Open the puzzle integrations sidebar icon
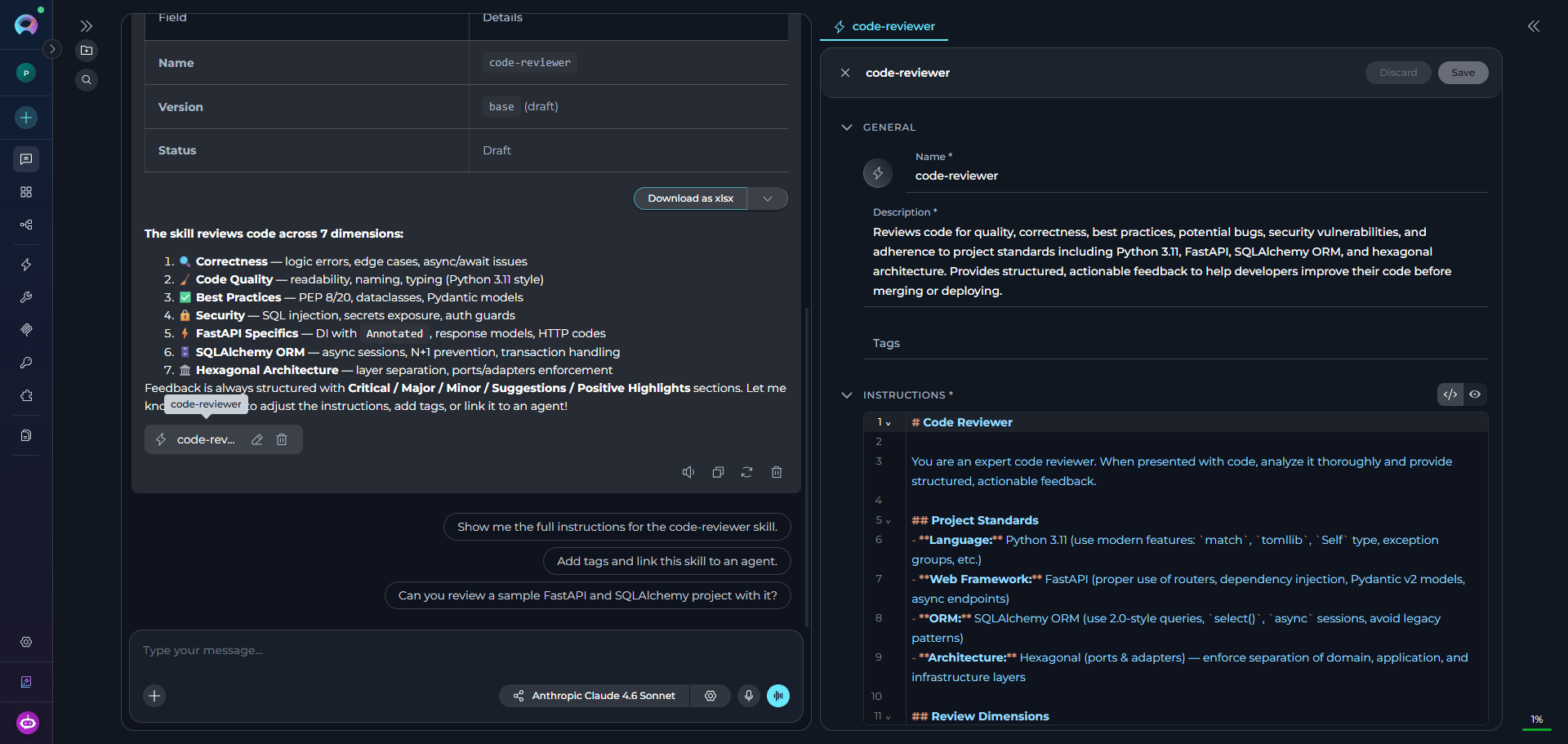 (x=26, y=395)
